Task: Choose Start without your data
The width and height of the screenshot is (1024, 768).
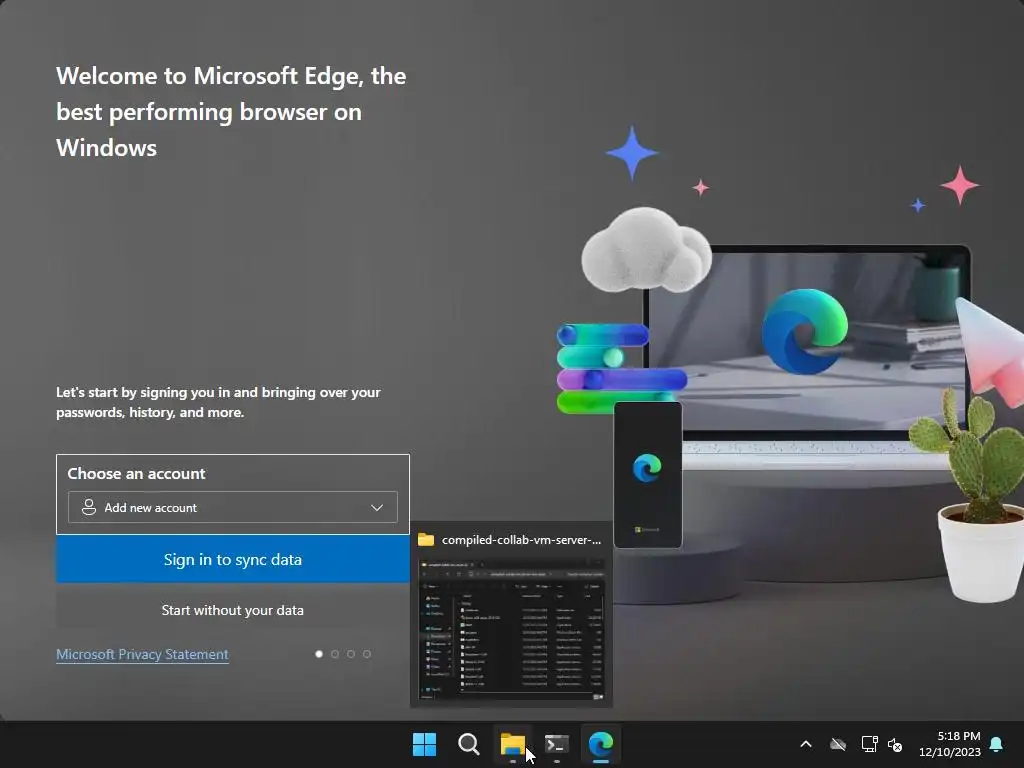Action: pyautogui.click(x=232, y=610)
